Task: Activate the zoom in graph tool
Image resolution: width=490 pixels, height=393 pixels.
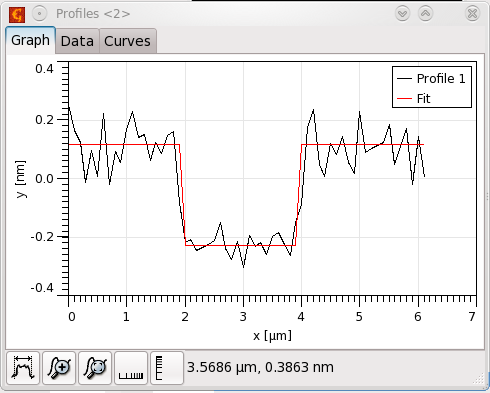Action: [x=59, y=368]
